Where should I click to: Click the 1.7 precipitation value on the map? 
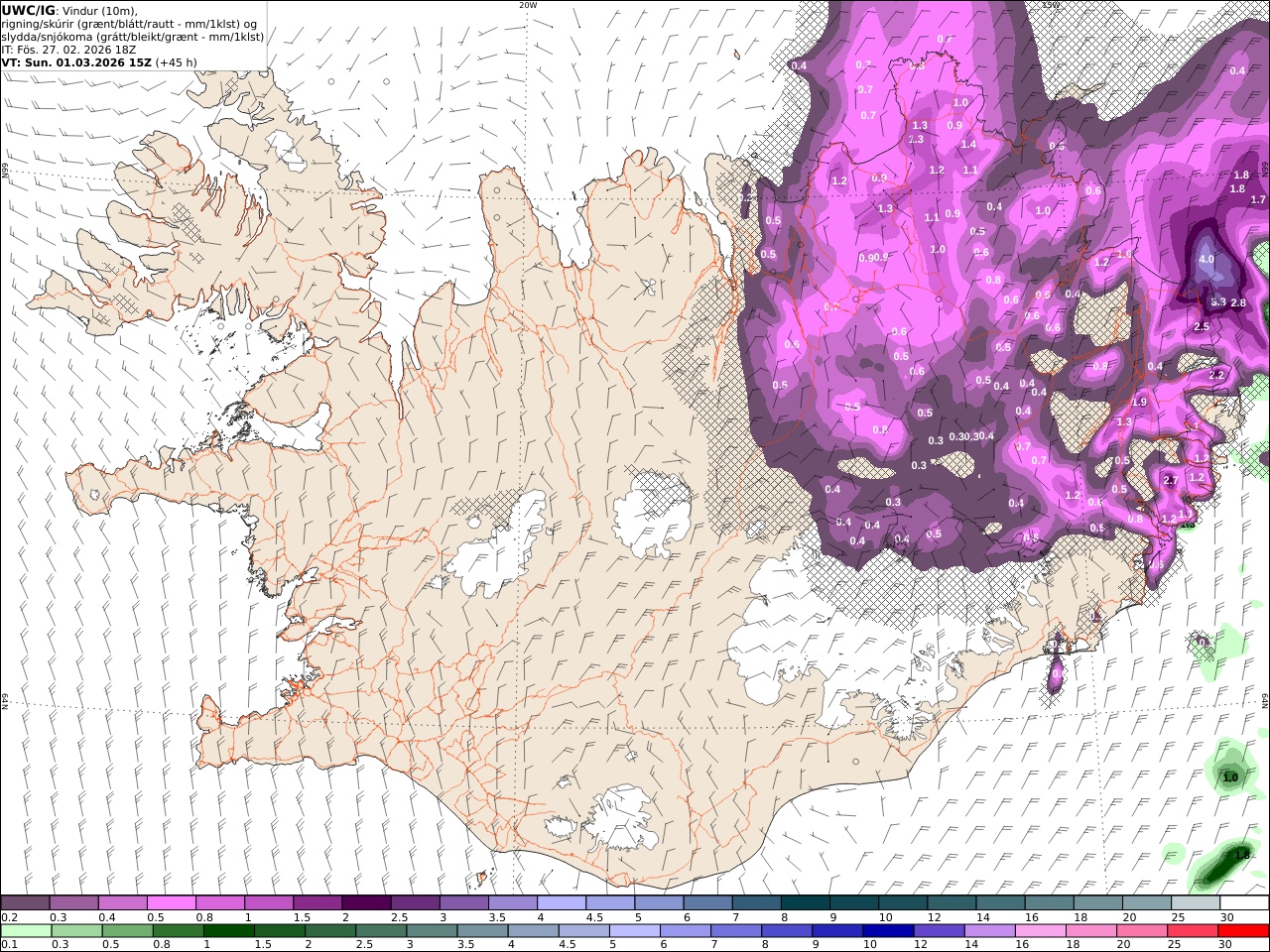pyautogui.click(x=1258, y=200)
